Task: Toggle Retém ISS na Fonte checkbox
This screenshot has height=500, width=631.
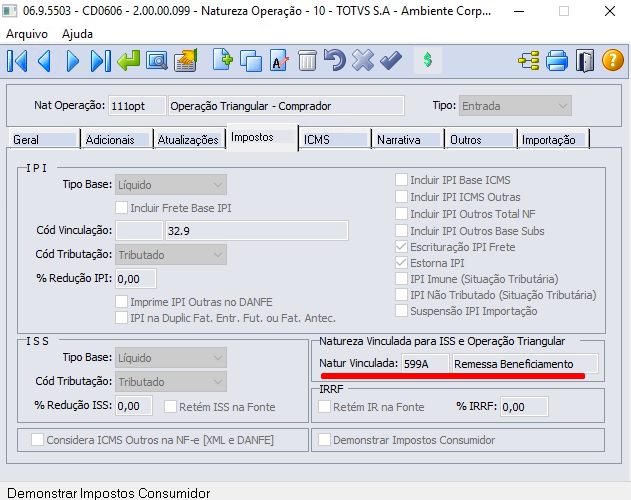Action: click(171, 407)
